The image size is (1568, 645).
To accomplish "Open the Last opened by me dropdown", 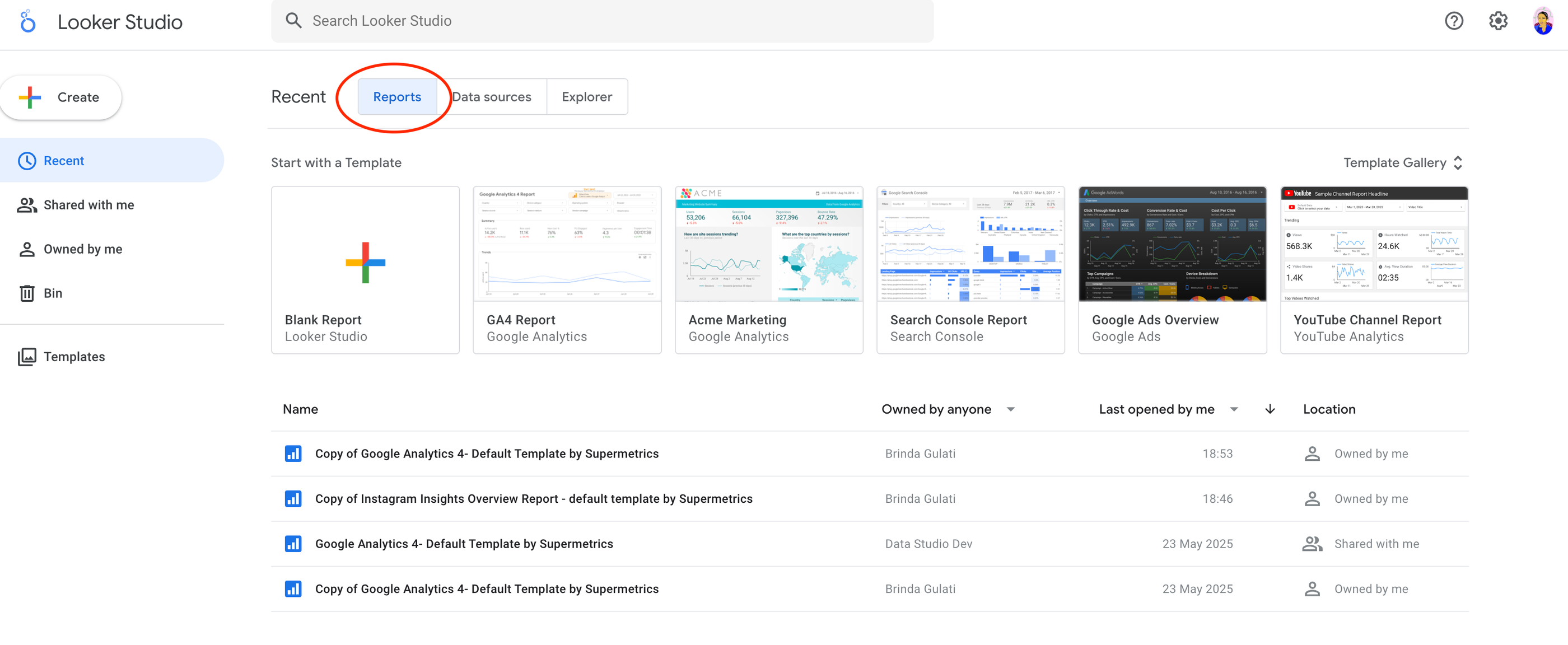I will coord(1168,409).
